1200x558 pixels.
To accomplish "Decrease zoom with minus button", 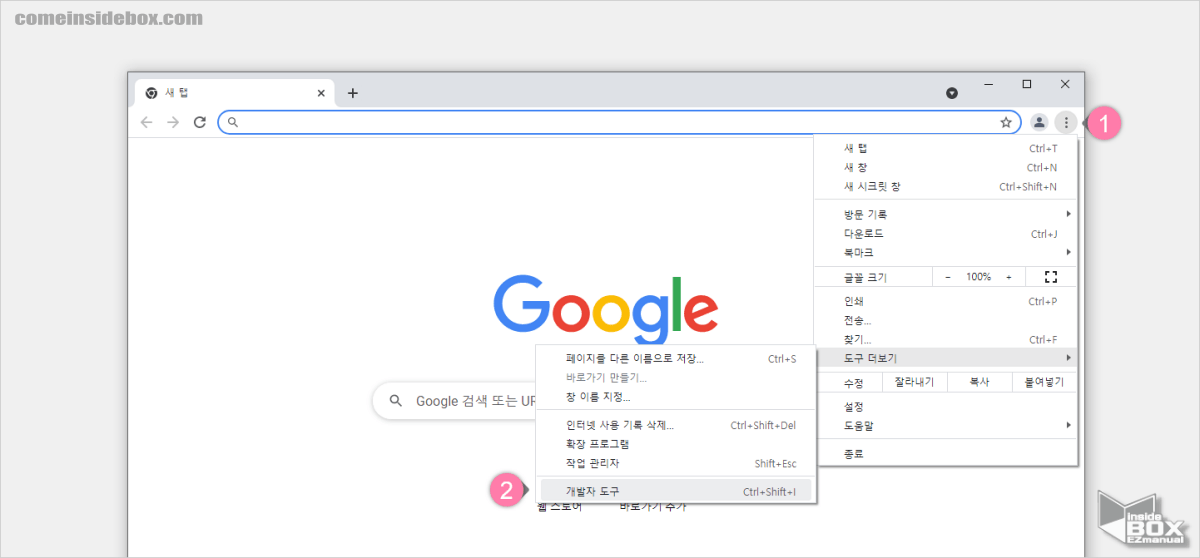I will (948, 277).
